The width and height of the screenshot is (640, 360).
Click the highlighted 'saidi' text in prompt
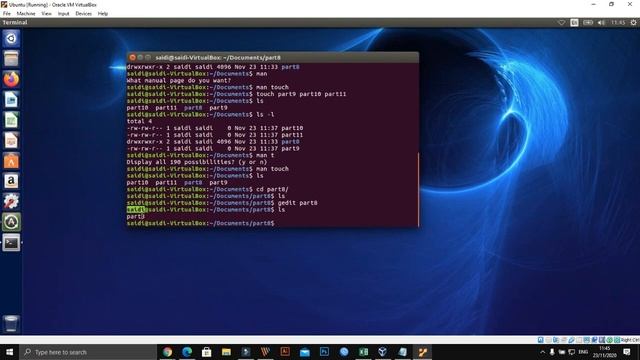[136, 210]
